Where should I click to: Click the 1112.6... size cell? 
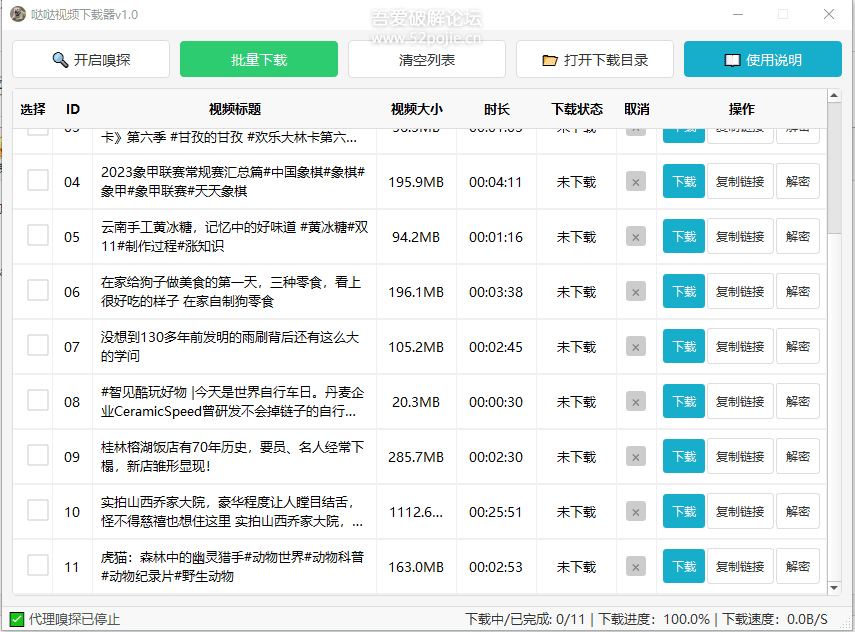(x=416, y=512)
